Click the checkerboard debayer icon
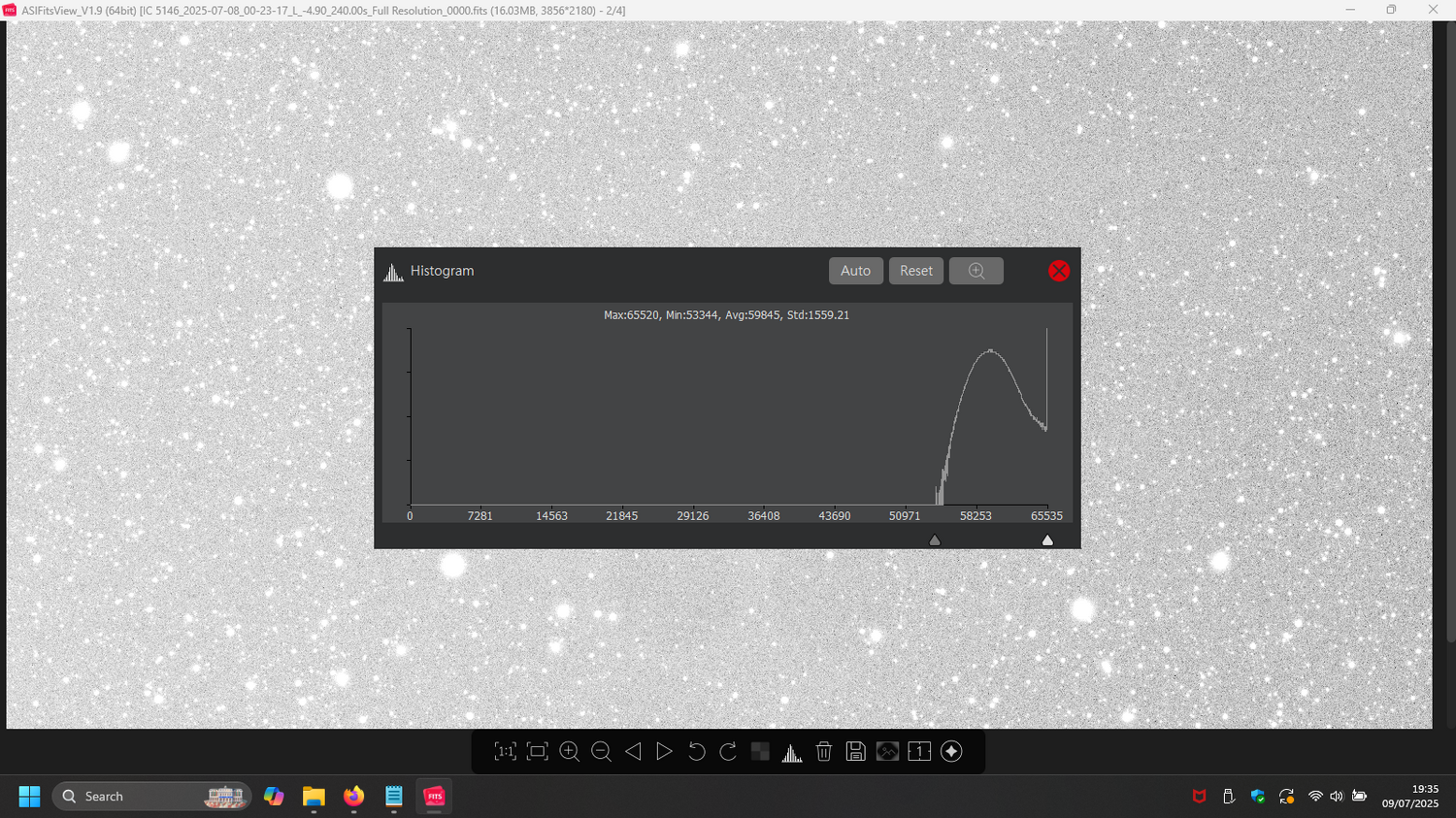Image resolution: width=1456 pixels, height=818 pixels. [x=760, y=752]
